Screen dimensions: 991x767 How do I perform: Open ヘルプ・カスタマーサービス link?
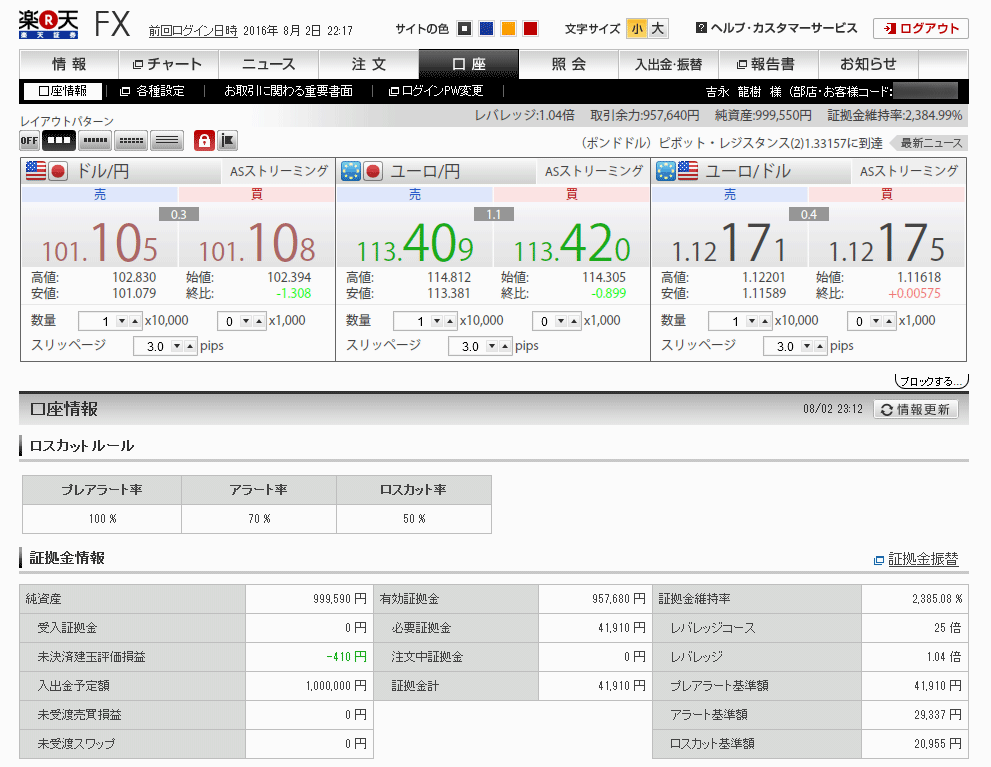point(777,28)
